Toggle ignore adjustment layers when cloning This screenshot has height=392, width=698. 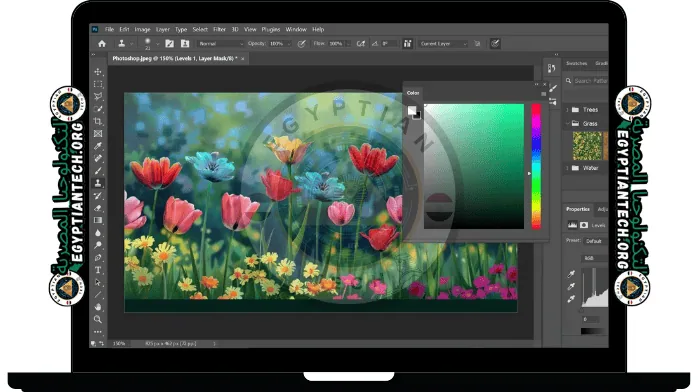(477, 44)
